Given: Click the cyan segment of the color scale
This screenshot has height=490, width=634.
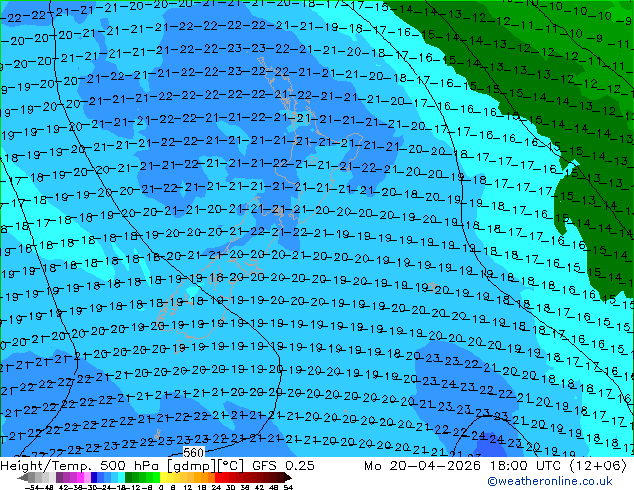Looking at the screenshot, I should coord(122,477).
